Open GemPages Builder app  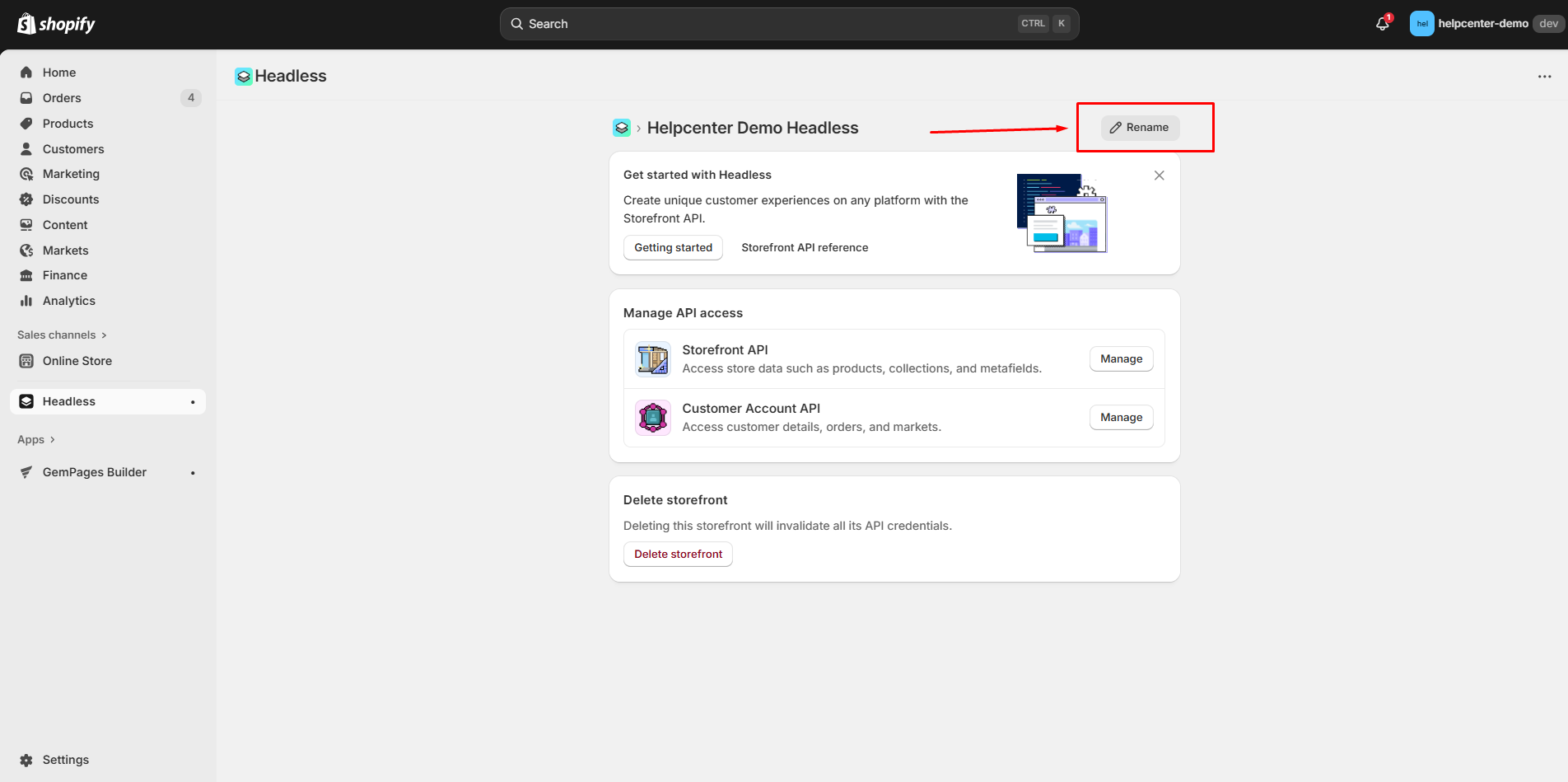pyautogui.click(x=94, y=472)
